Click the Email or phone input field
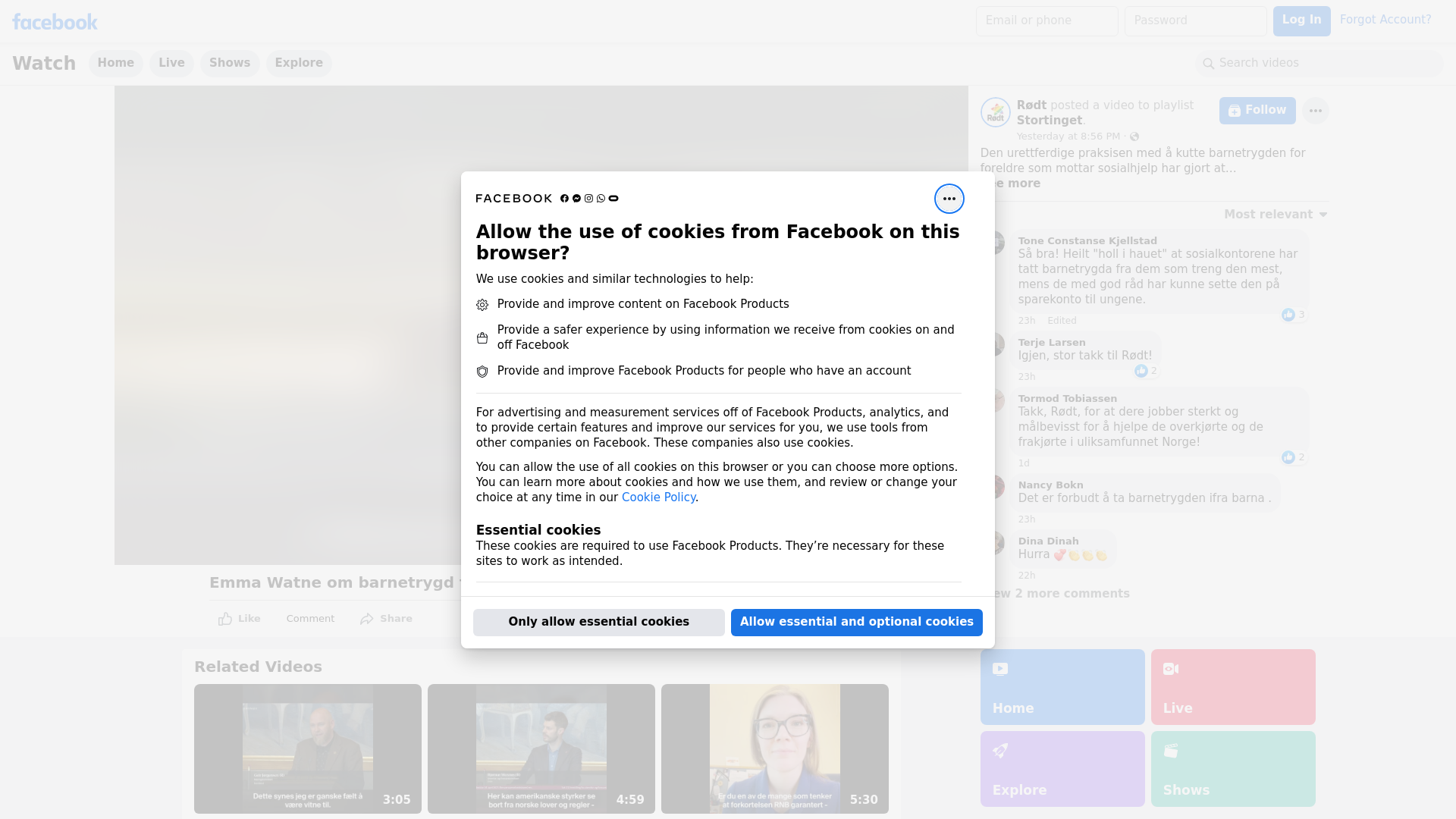The image size is (1456, 819). pos(1046,20)
